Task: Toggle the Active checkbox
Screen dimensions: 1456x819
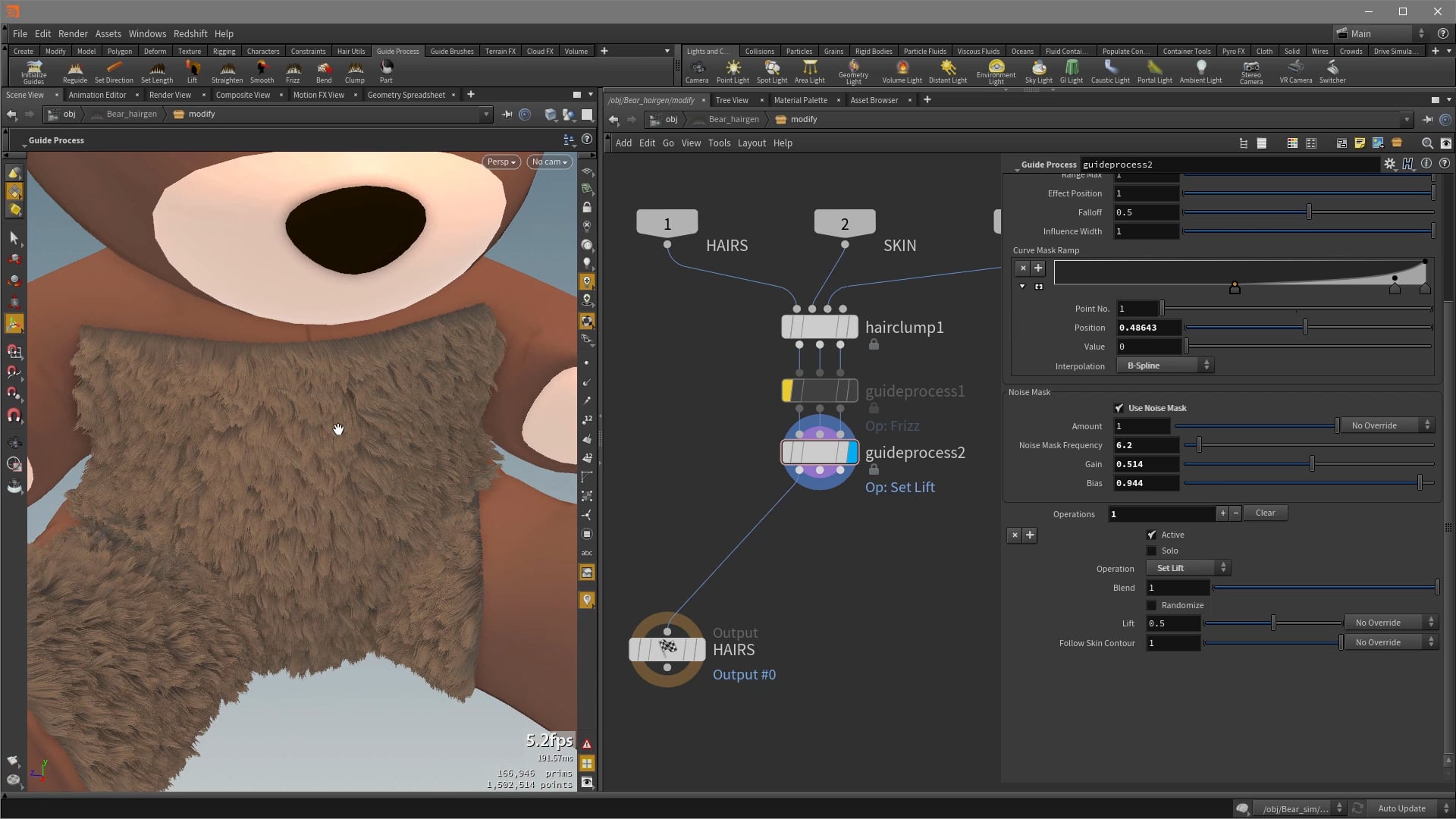Action: pyautogui.click(x=1151, y=535)
